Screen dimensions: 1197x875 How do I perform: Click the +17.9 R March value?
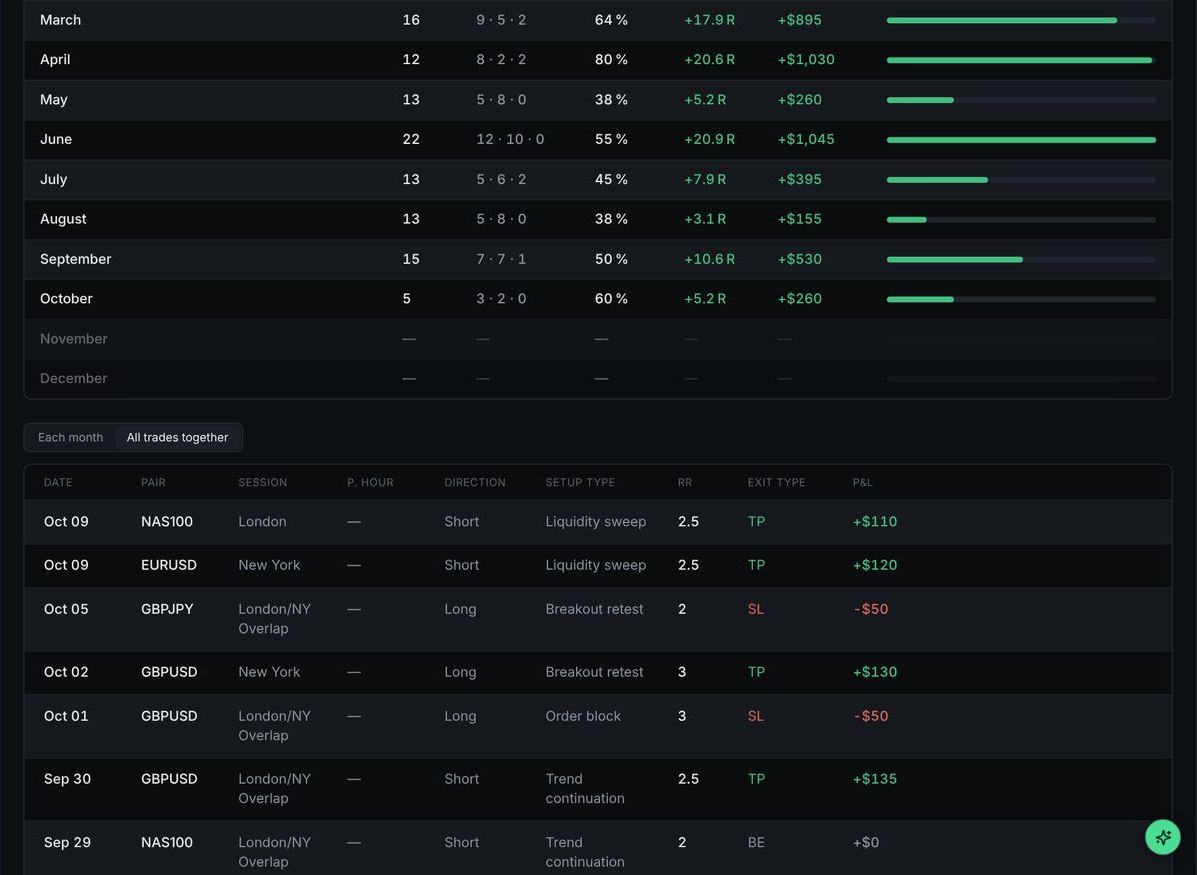[x=709, y=20]
